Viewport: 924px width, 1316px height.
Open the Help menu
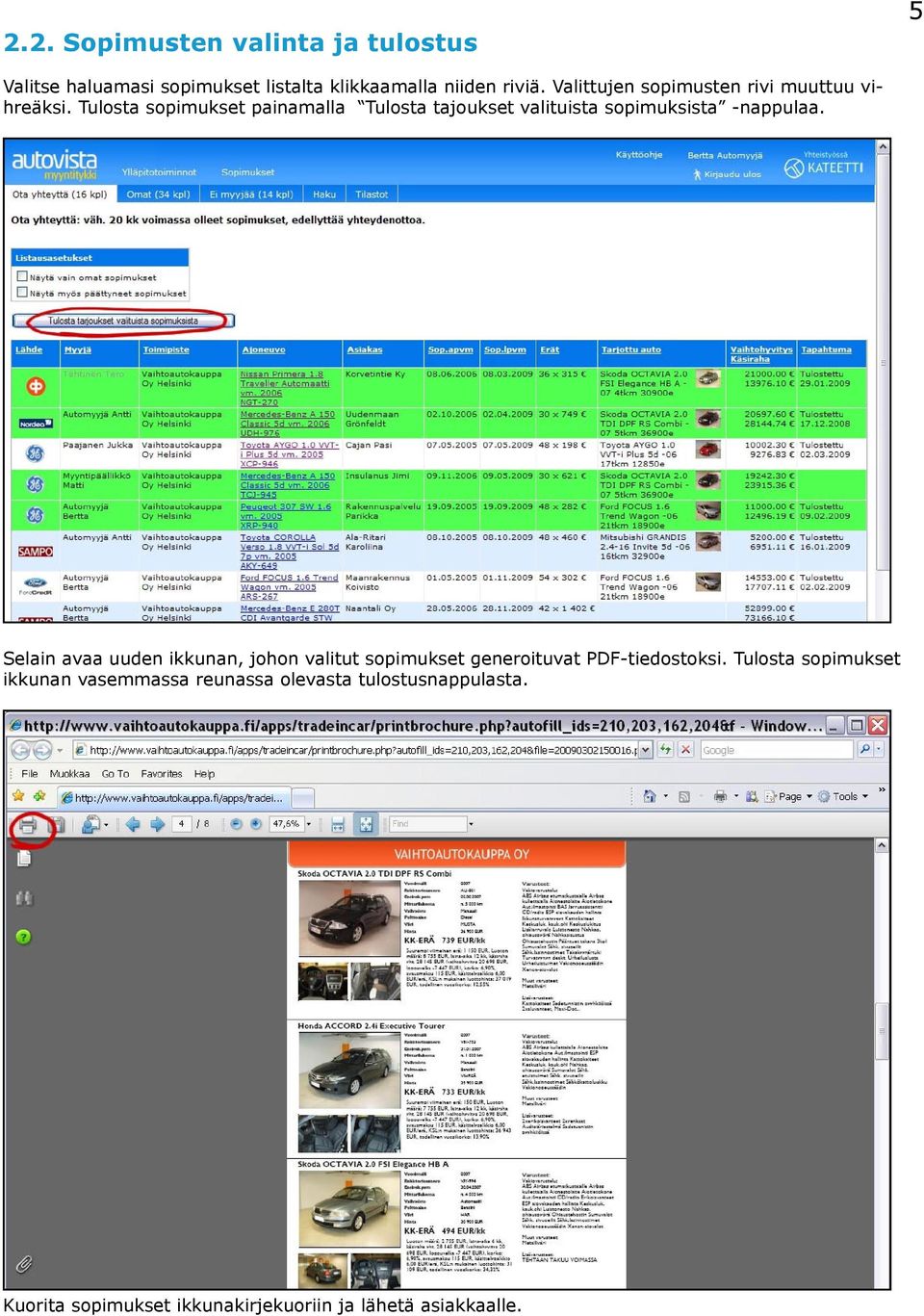click(x=204, y=773)
